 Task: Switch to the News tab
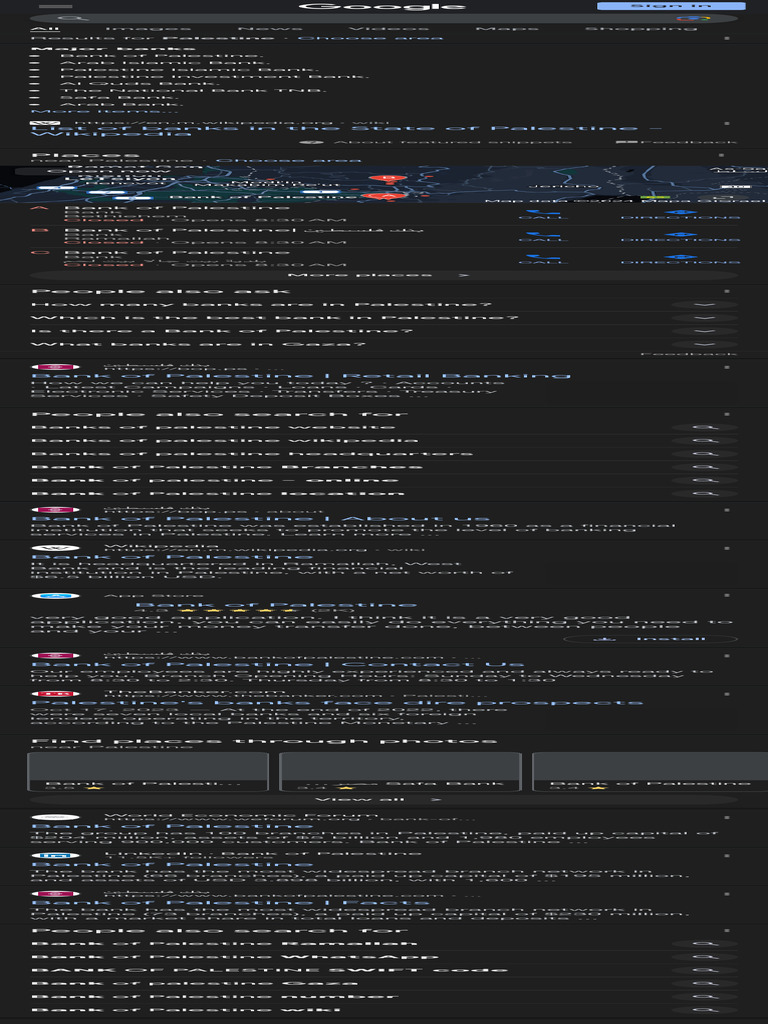(x=270, y=29)
